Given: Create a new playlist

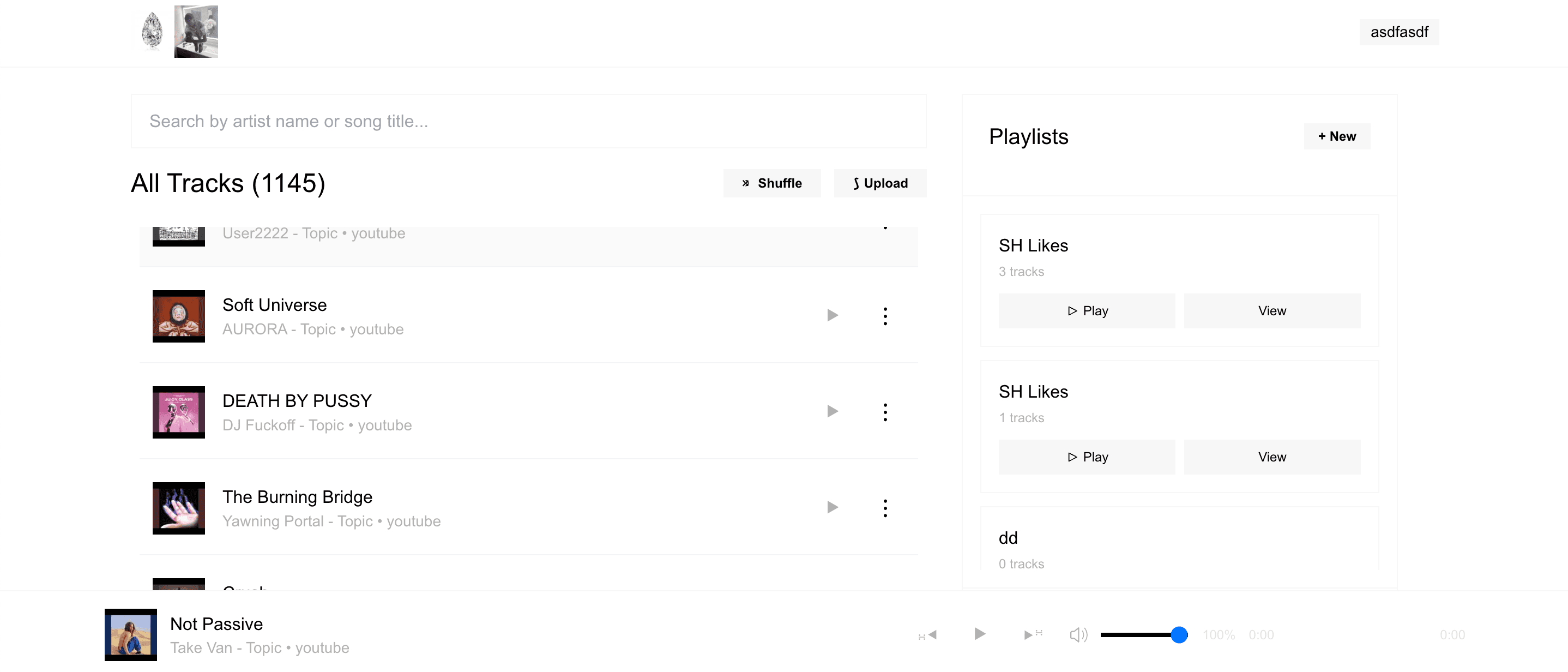Looking at the screenshot, I should (x=1337, y=136).
